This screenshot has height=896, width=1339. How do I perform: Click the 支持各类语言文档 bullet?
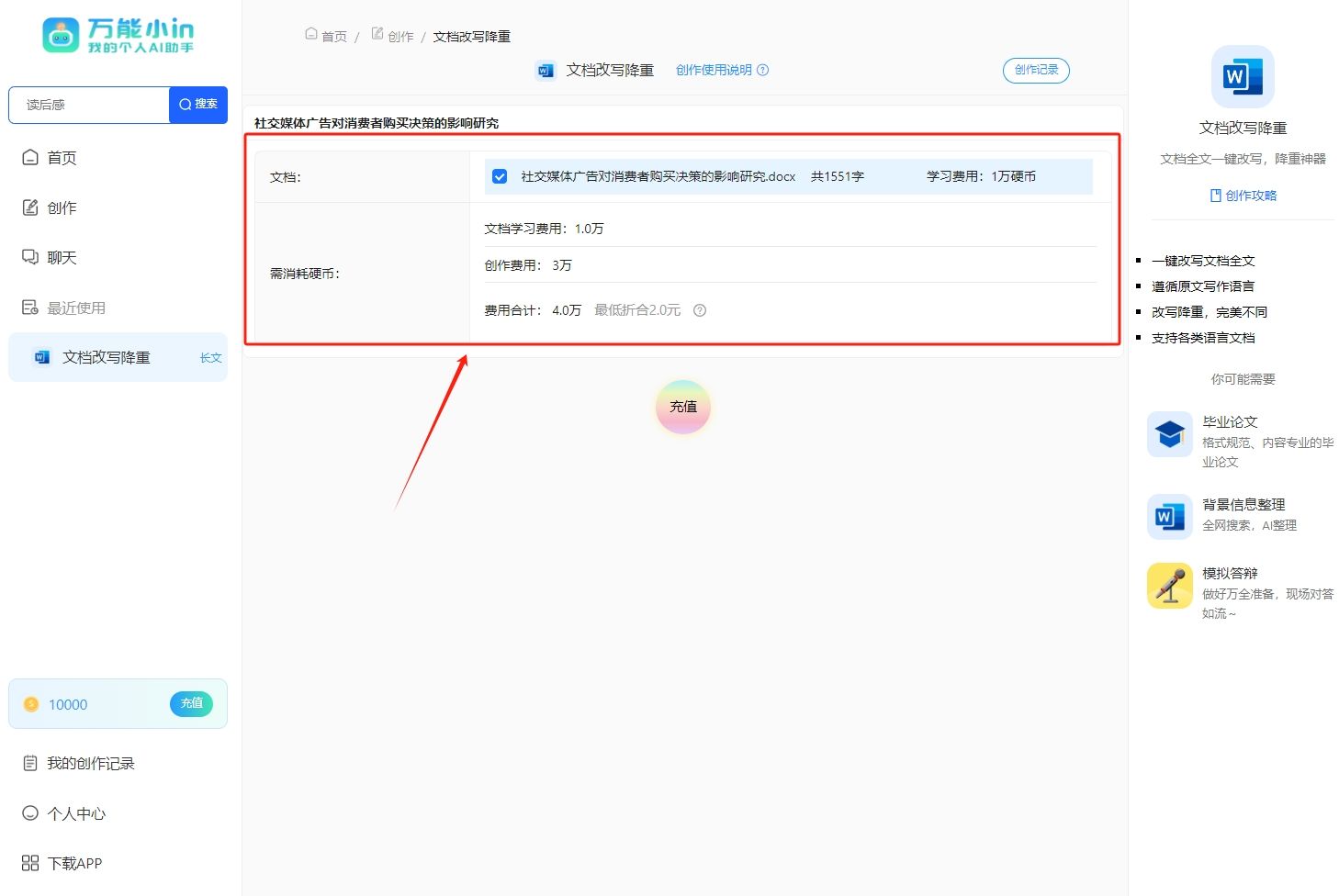pyautogui.click(x=1203, y=338)
